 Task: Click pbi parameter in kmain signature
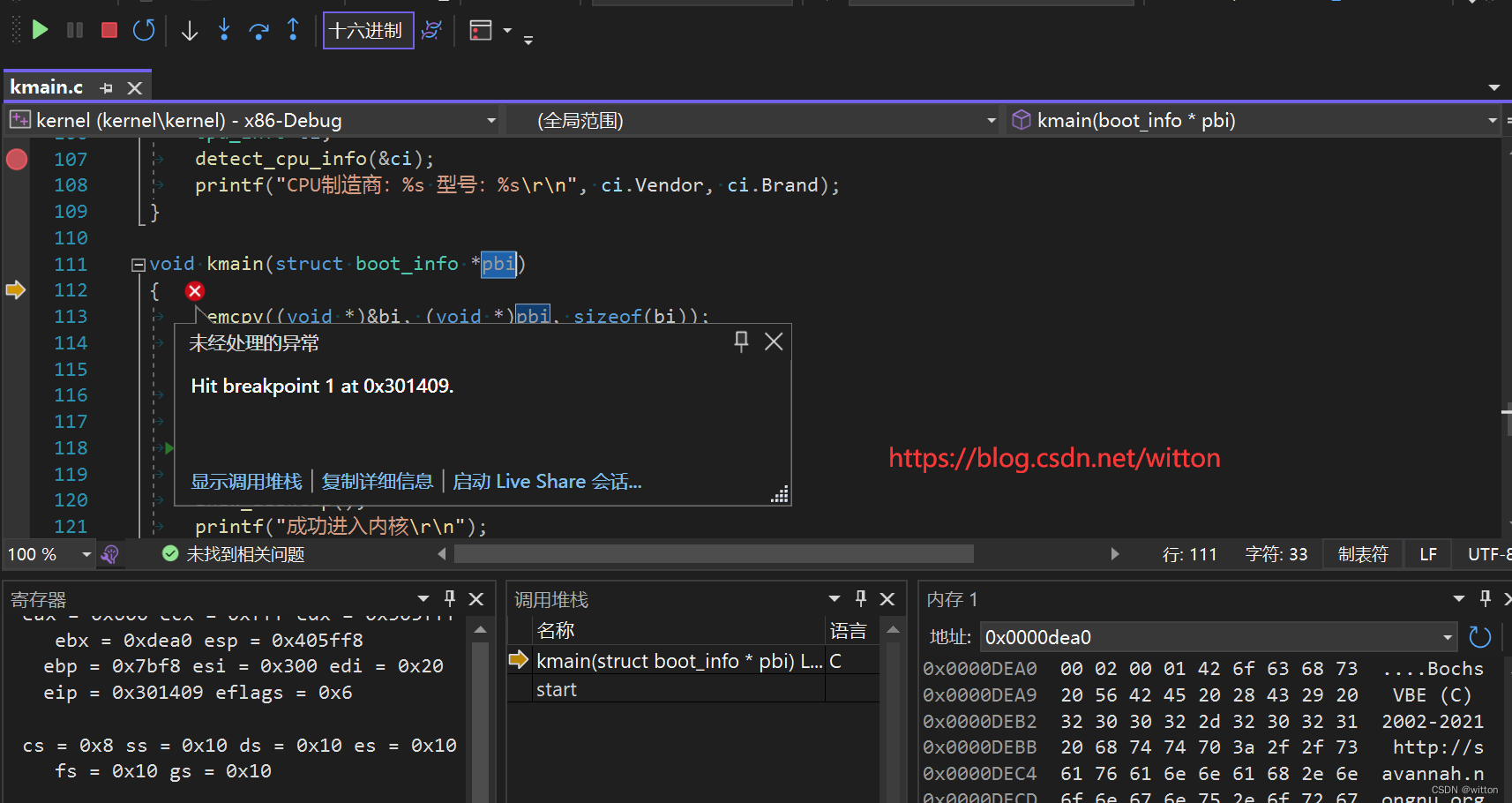[x=498, y=263]
